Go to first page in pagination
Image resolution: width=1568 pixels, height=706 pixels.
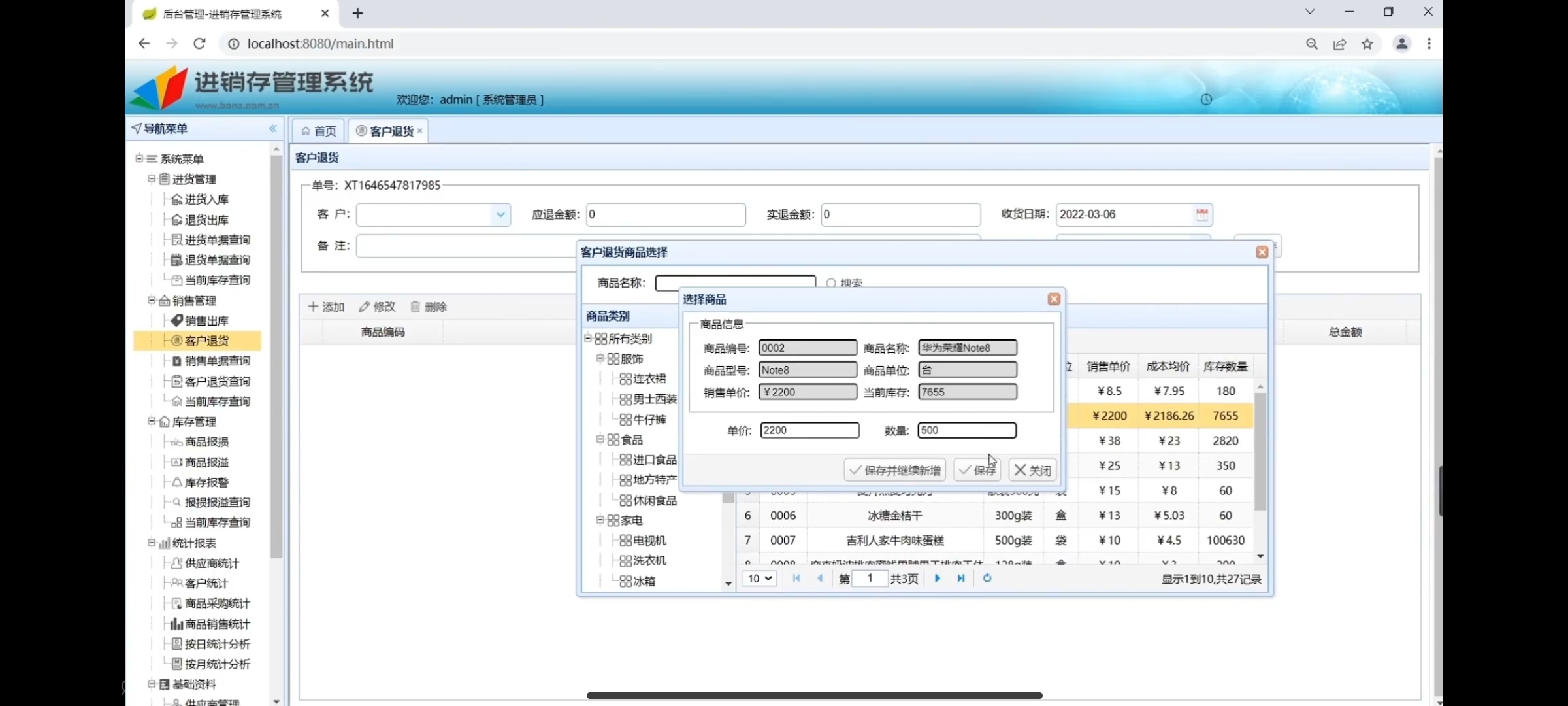point(796,579)
